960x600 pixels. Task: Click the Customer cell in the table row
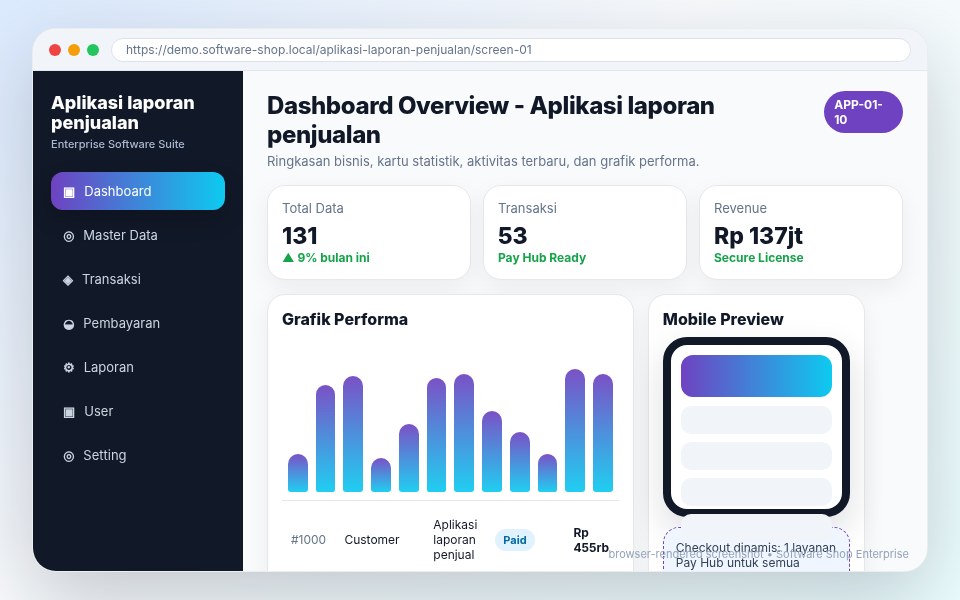372,540
